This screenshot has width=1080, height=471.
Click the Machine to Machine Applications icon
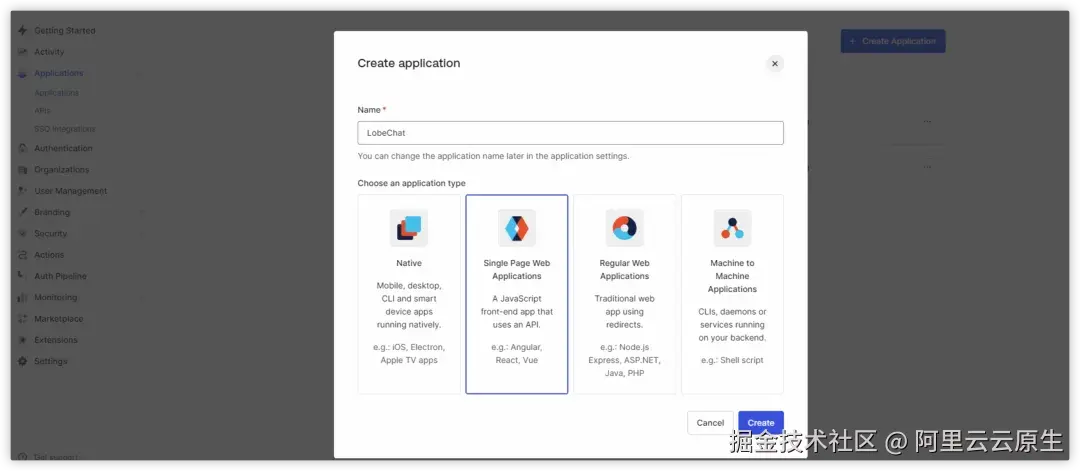[x=732, y=228]
